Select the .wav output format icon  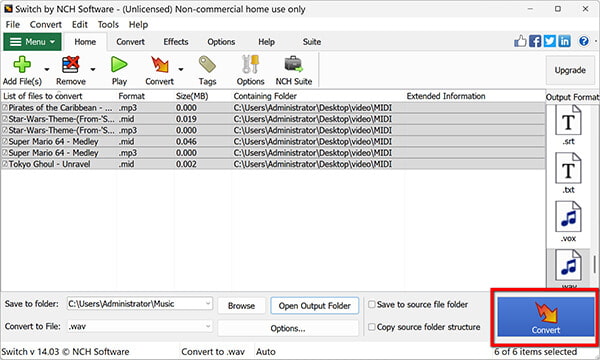[568, 266]
